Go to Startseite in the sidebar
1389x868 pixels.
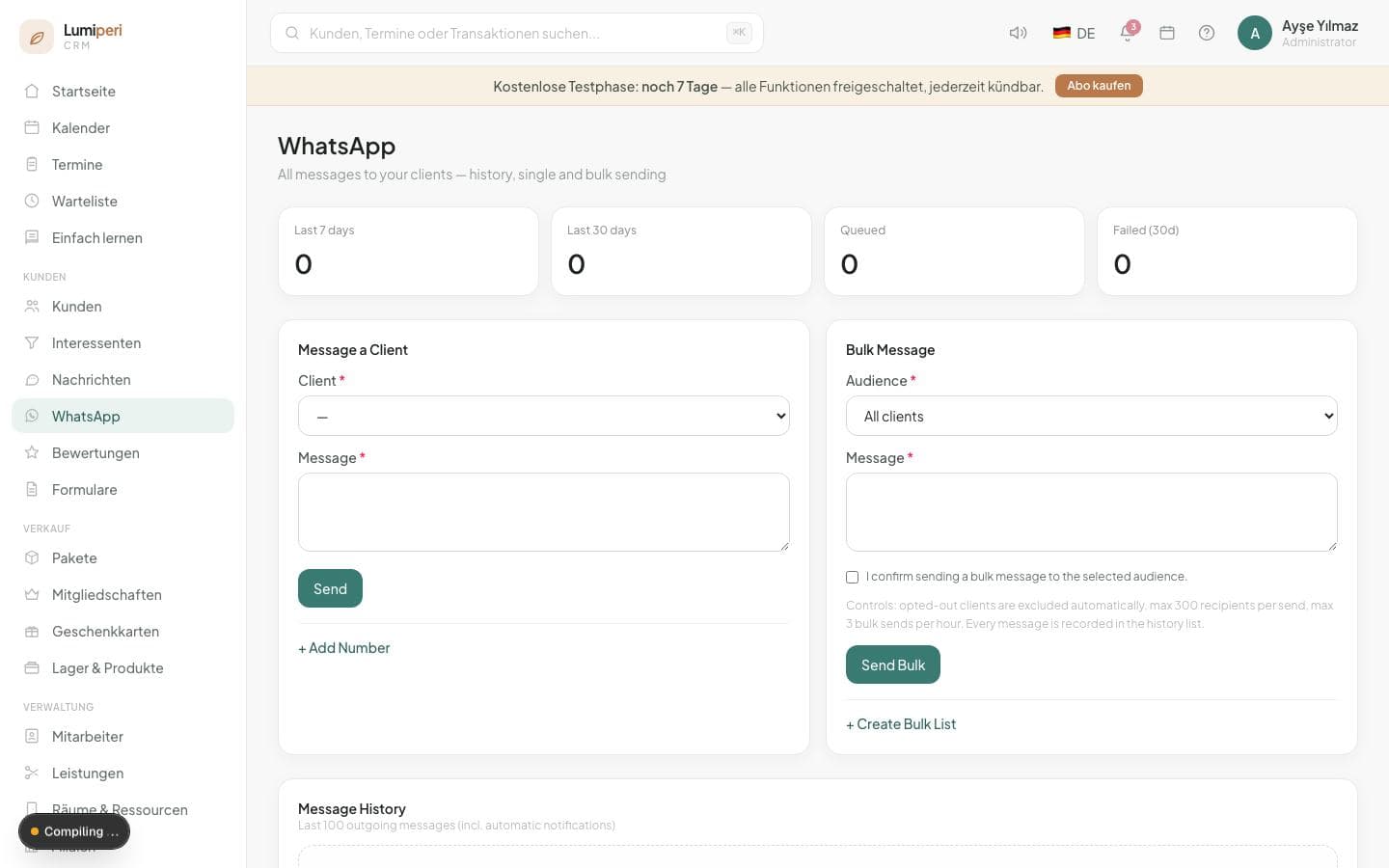[x=123, y=92]
